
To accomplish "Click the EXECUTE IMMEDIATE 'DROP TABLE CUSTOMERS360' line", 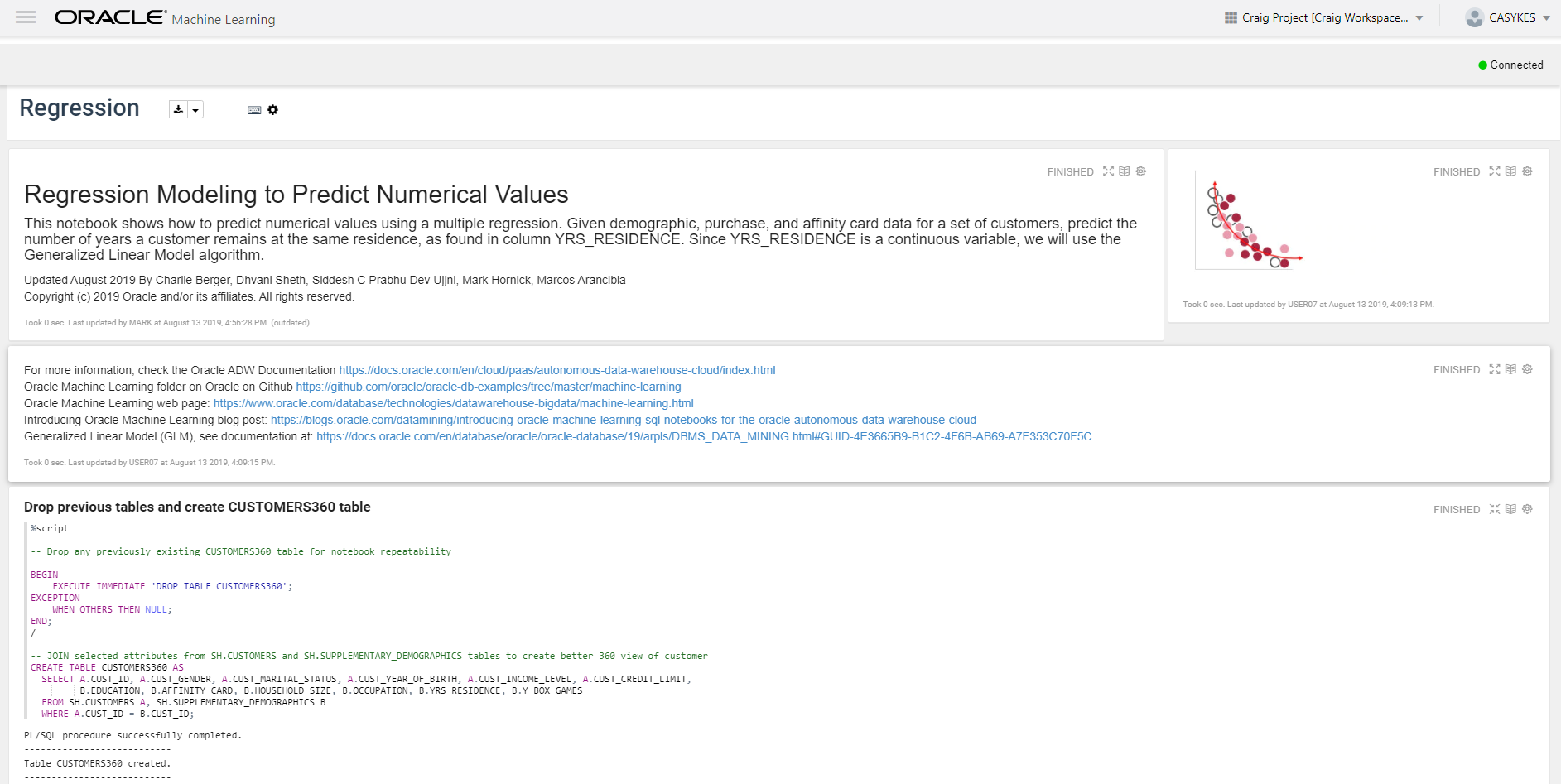I will pyautogui.click(x=172, y=586).
